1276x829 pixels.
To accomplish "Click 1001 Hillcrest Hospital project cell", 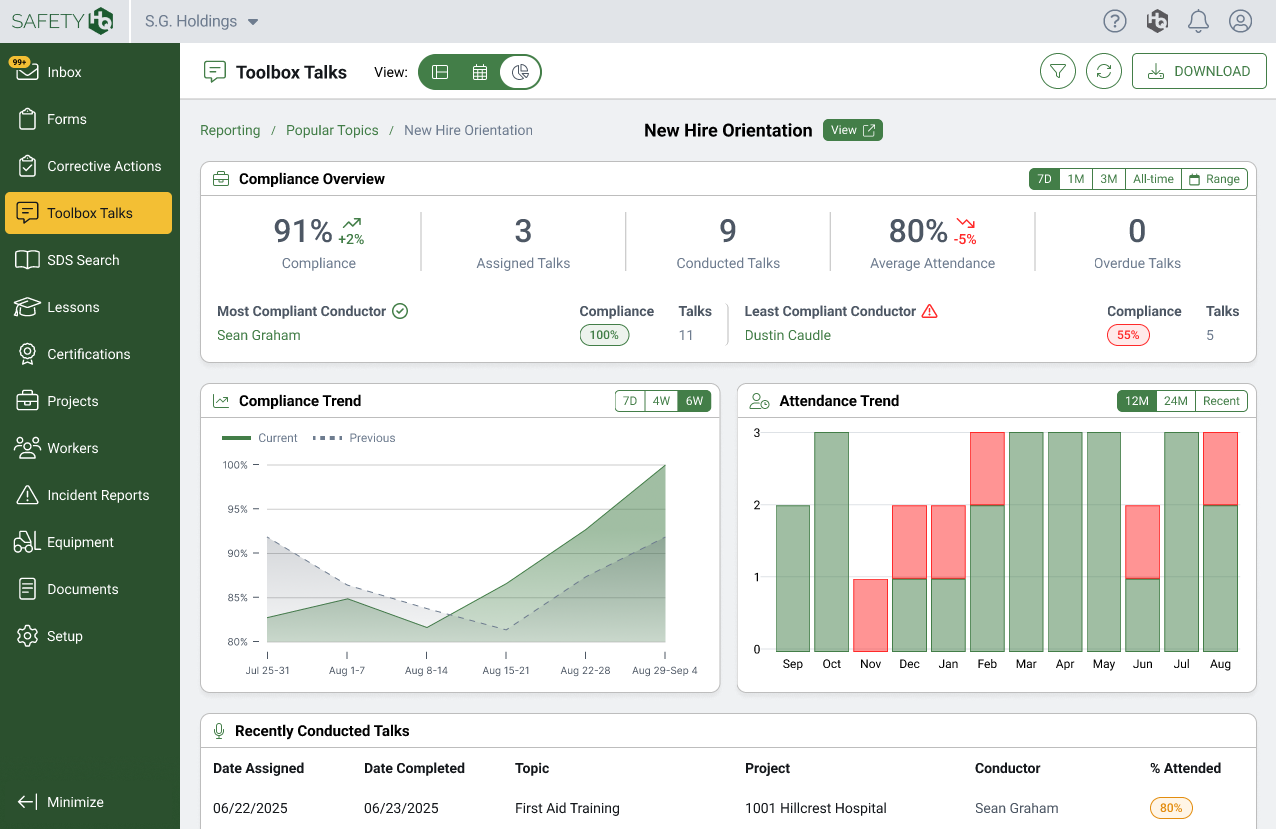I will [x=816, y=808].
